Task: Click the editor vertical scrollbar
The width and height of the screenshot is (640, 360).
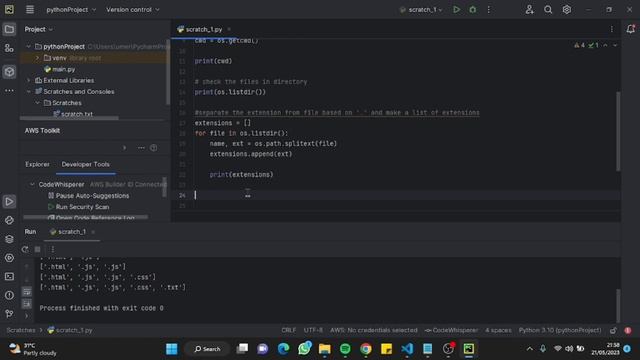Action: tap(618, 131)
